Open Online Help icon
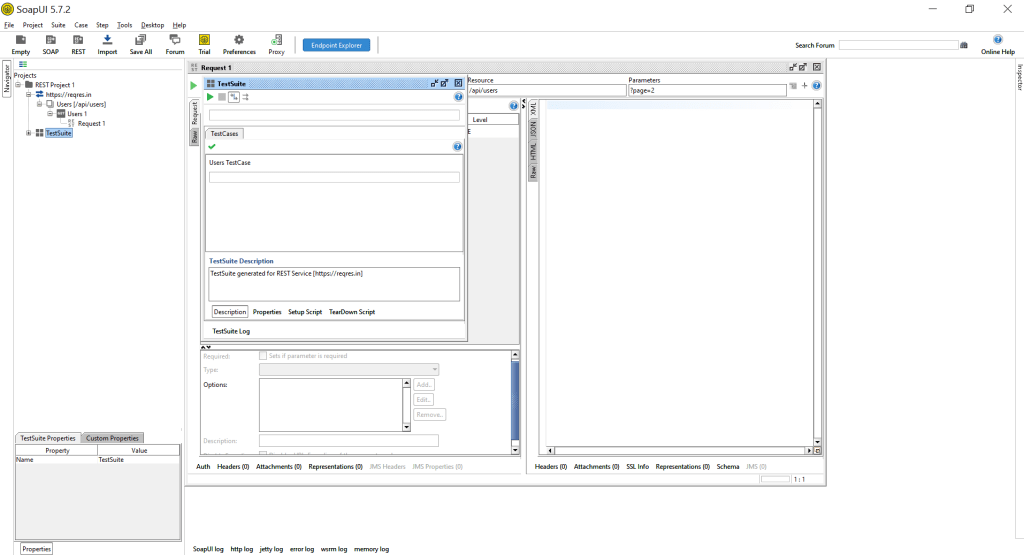The height and width of the screenshot is (555, 1024). (x=997, y=44)
